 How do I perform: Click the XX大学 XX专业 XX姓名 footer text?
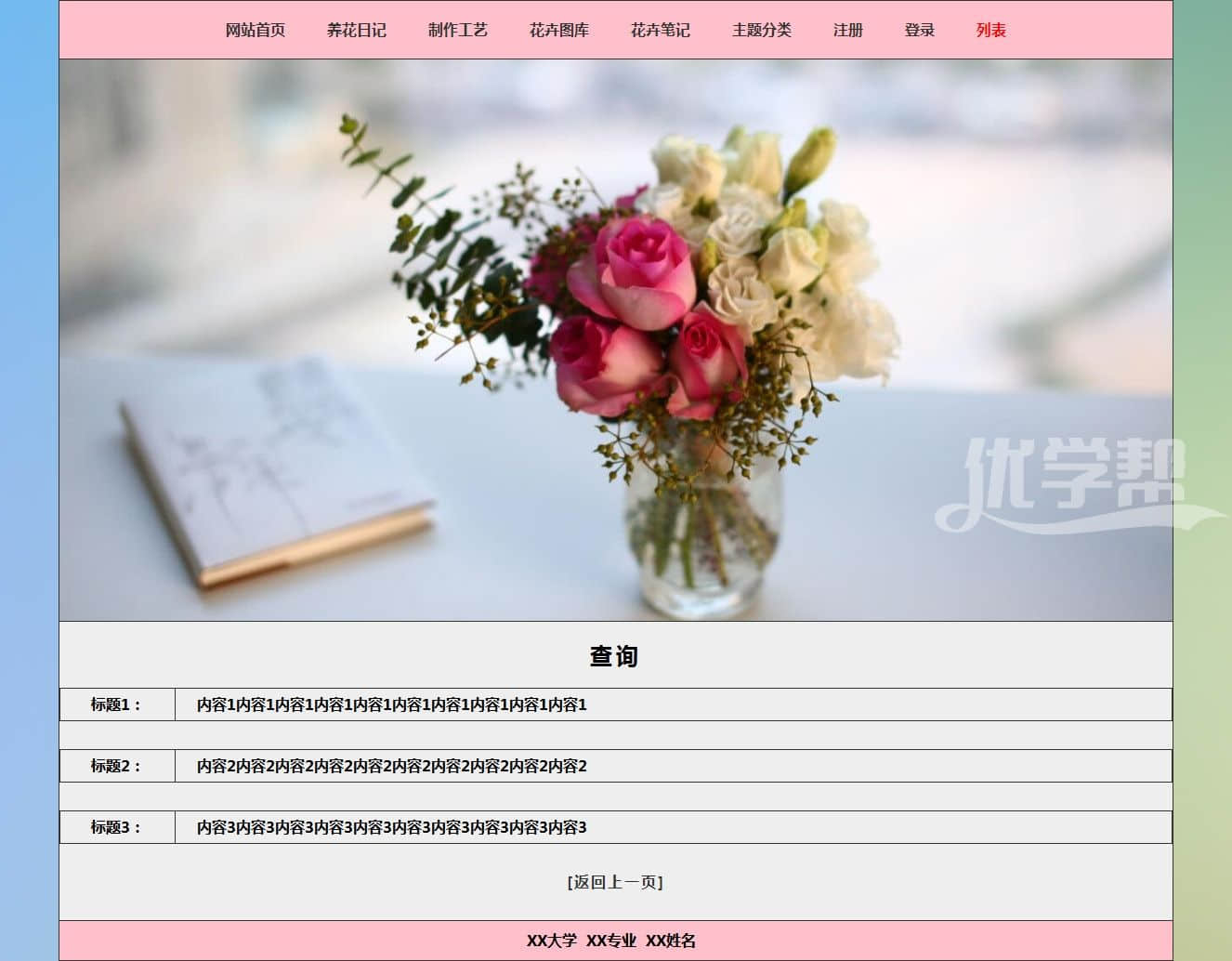[611, 941]
